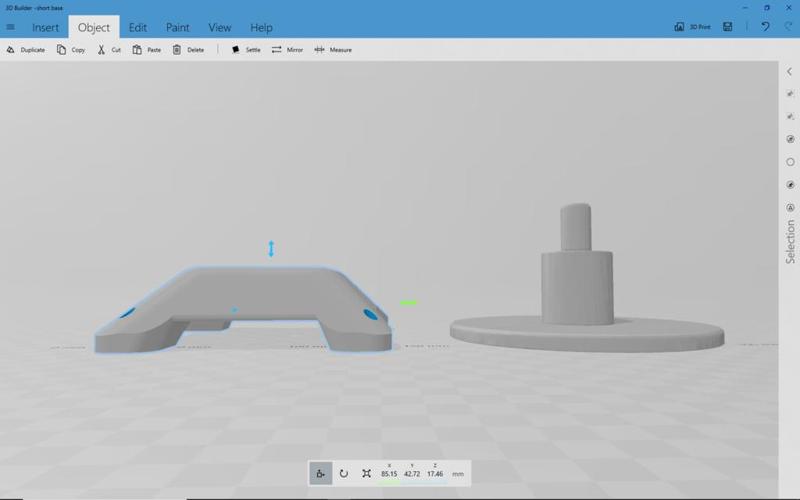The image size is (800, 500).
Task: Edit the Y value 42.72
Action: coord(412,474)
